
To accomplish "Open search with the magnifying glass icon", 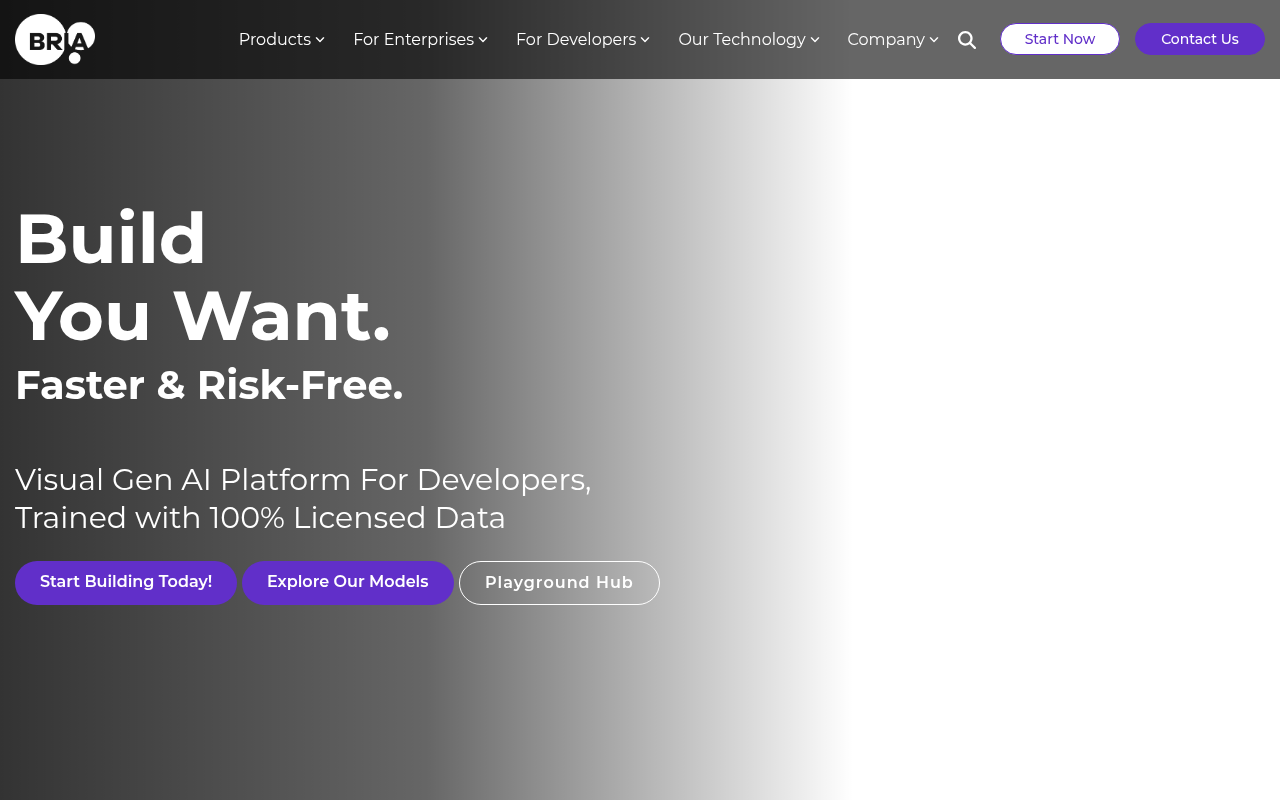I will pos(967,40).
